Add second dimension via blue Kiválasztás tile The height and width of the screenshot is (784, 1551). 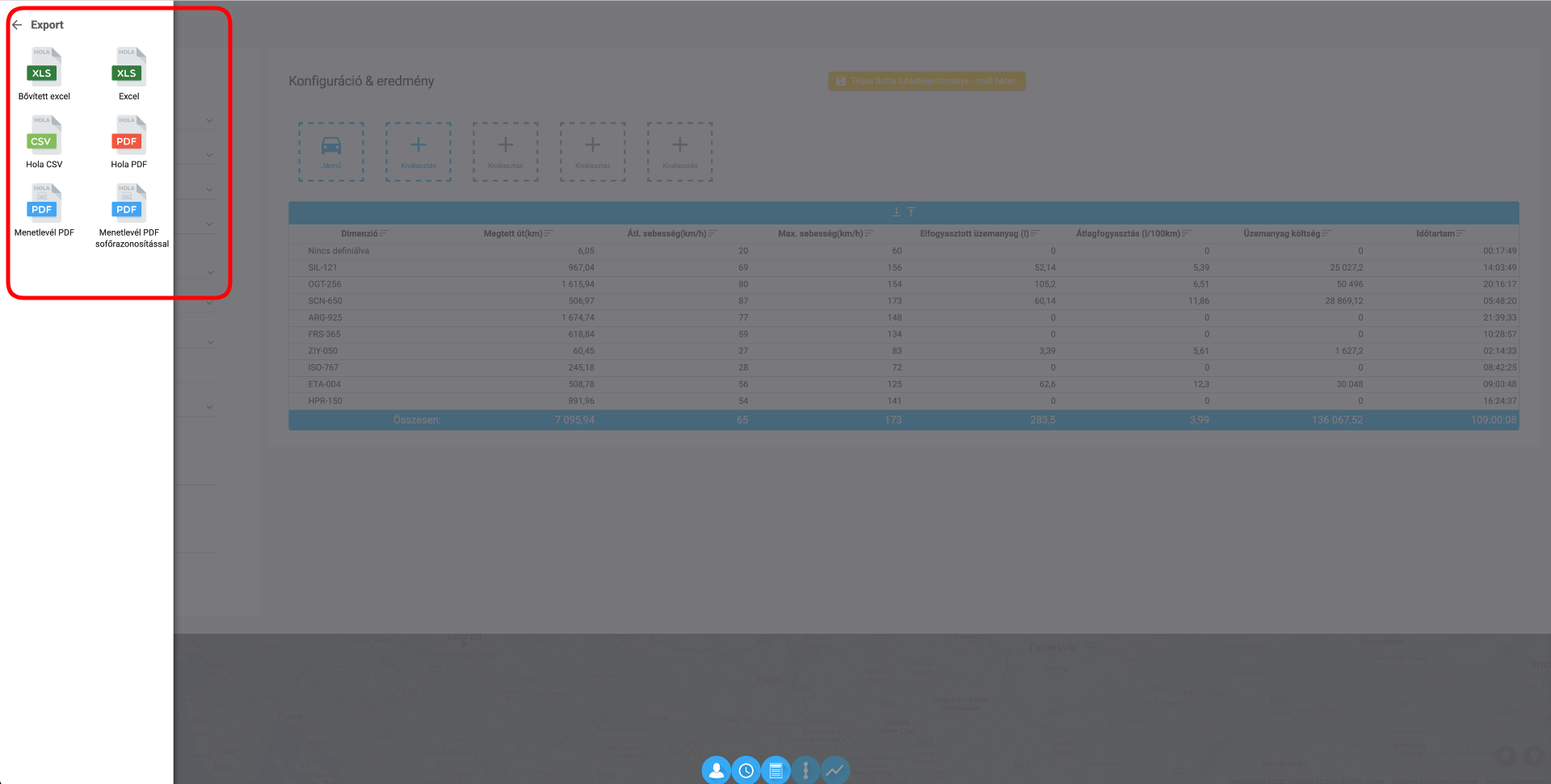(418, 152)
